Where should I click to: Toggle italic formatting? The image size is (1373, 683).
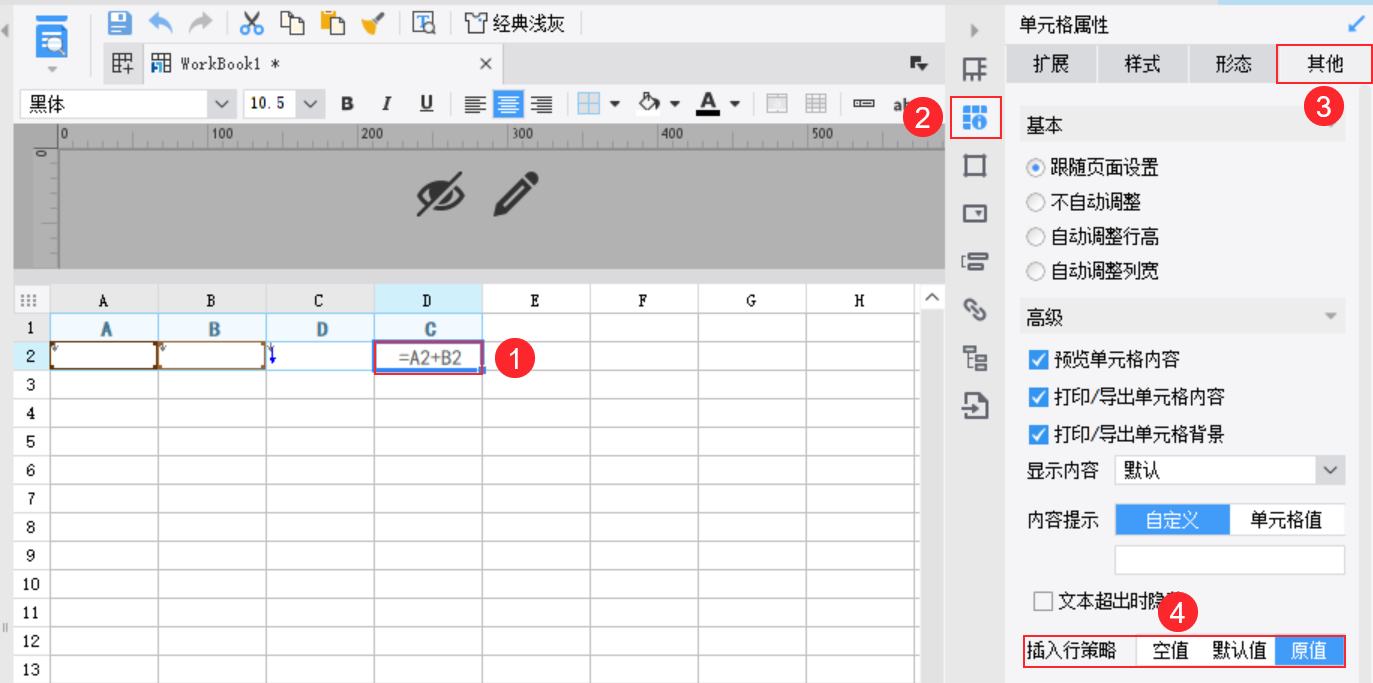tap(387, 104)
